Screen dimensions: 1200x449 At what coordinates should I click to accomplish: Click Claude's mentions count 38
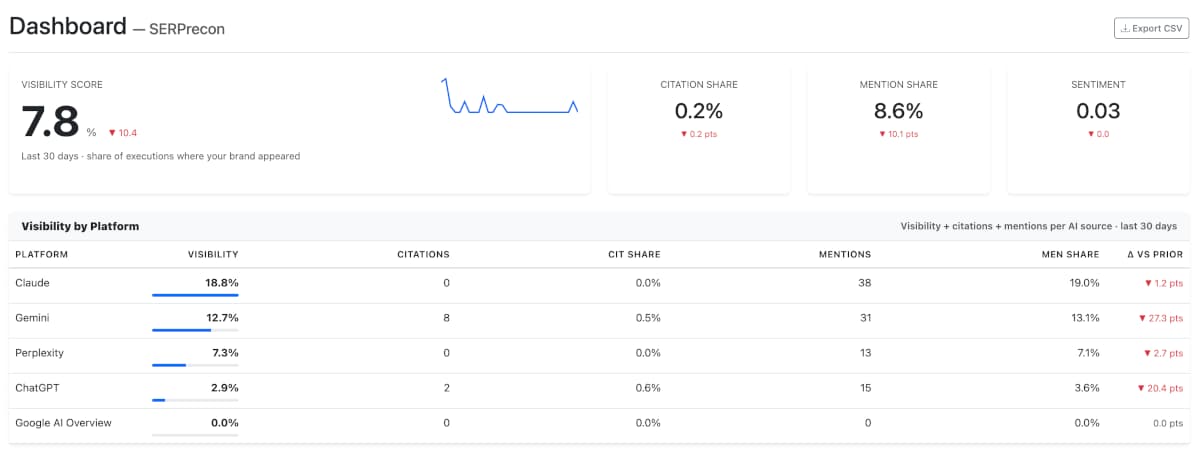[x=865, y=283]
